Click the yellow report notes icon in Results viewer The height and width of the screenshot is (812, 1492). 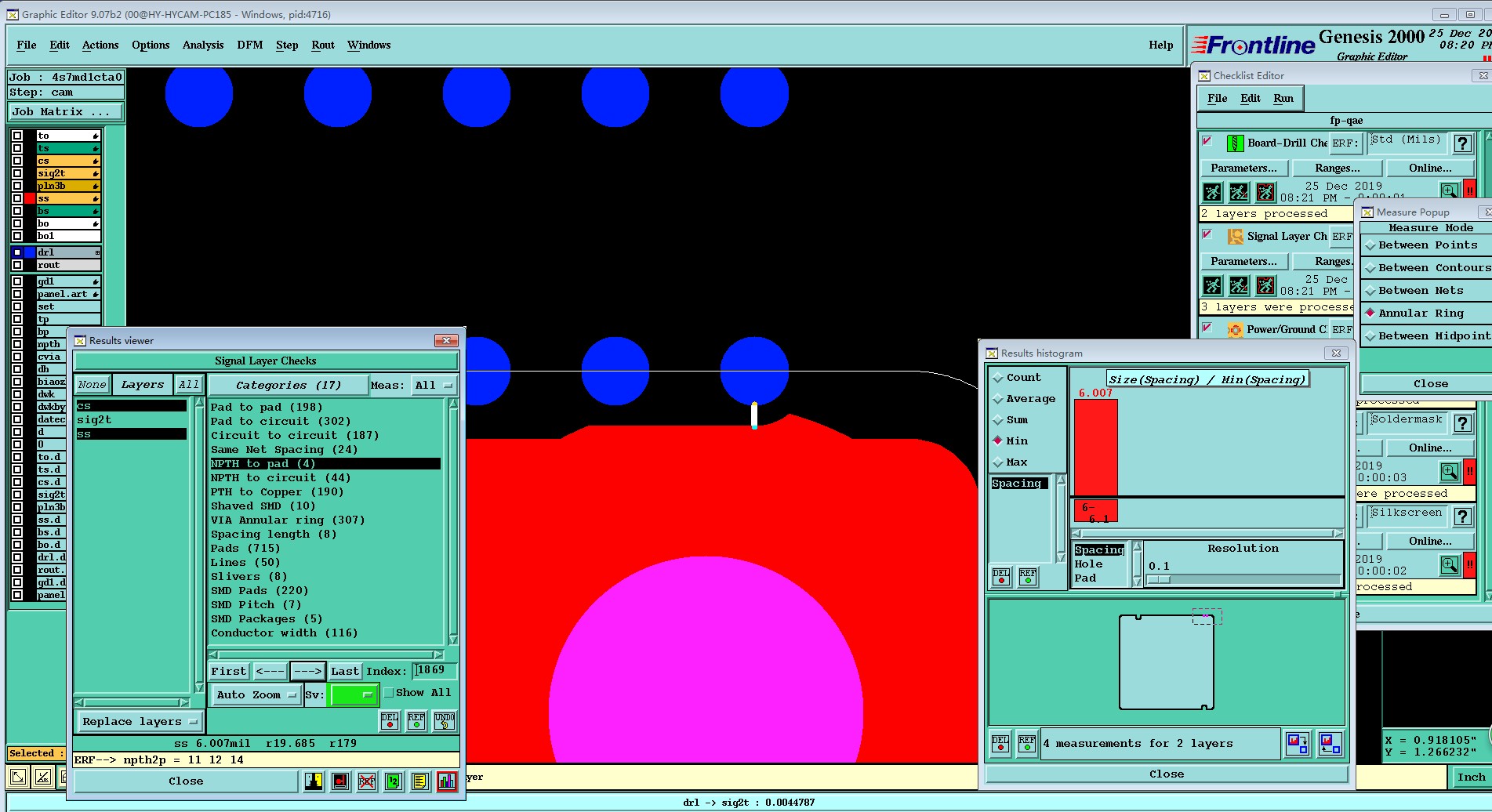(x=420, y=781)
